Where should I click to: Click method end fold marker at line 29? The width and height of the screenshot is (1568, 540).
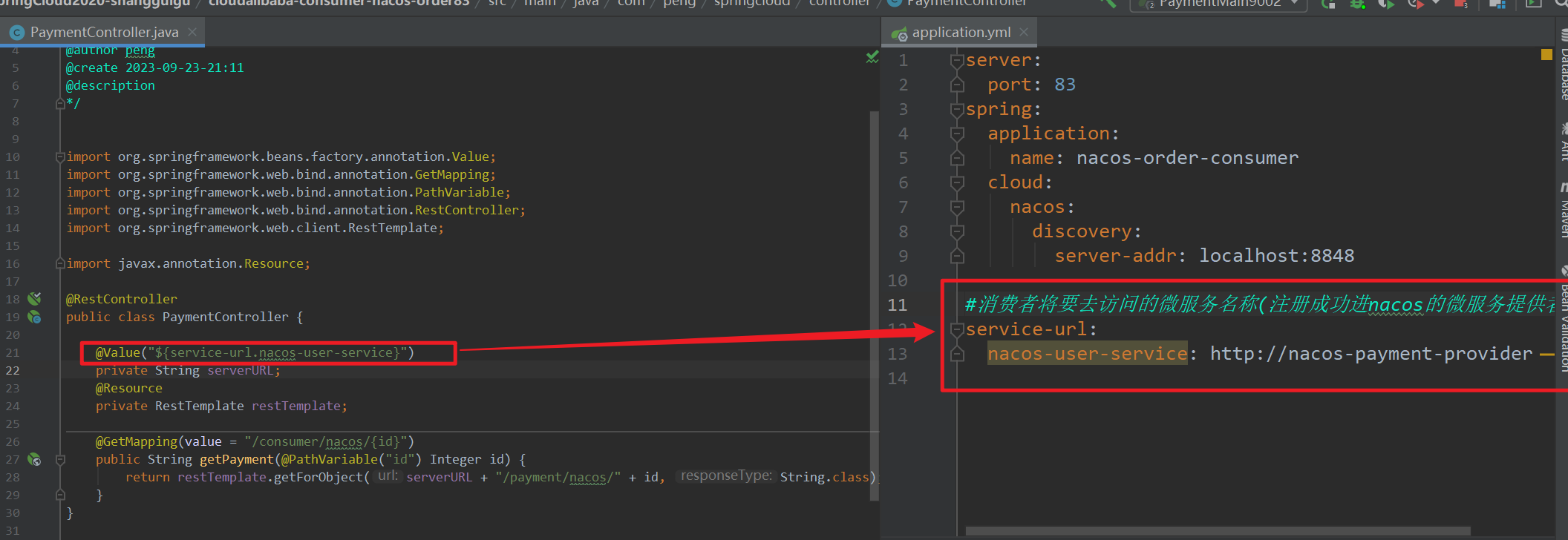click(x=60, y=495)
